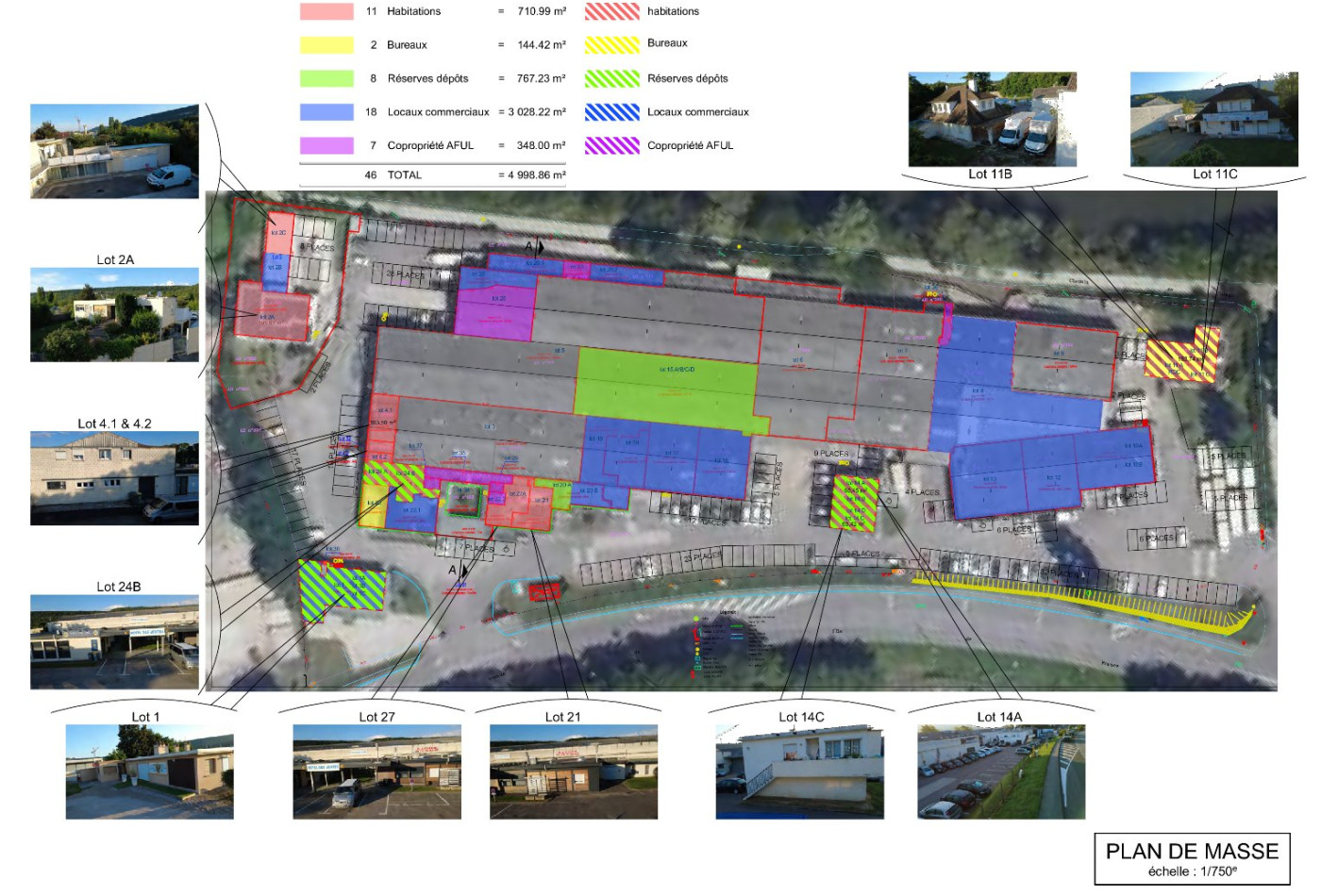Open the Lot 2A photo thumbnail
This screenshot has height=896, width=1321.
[x=114, y=315]
